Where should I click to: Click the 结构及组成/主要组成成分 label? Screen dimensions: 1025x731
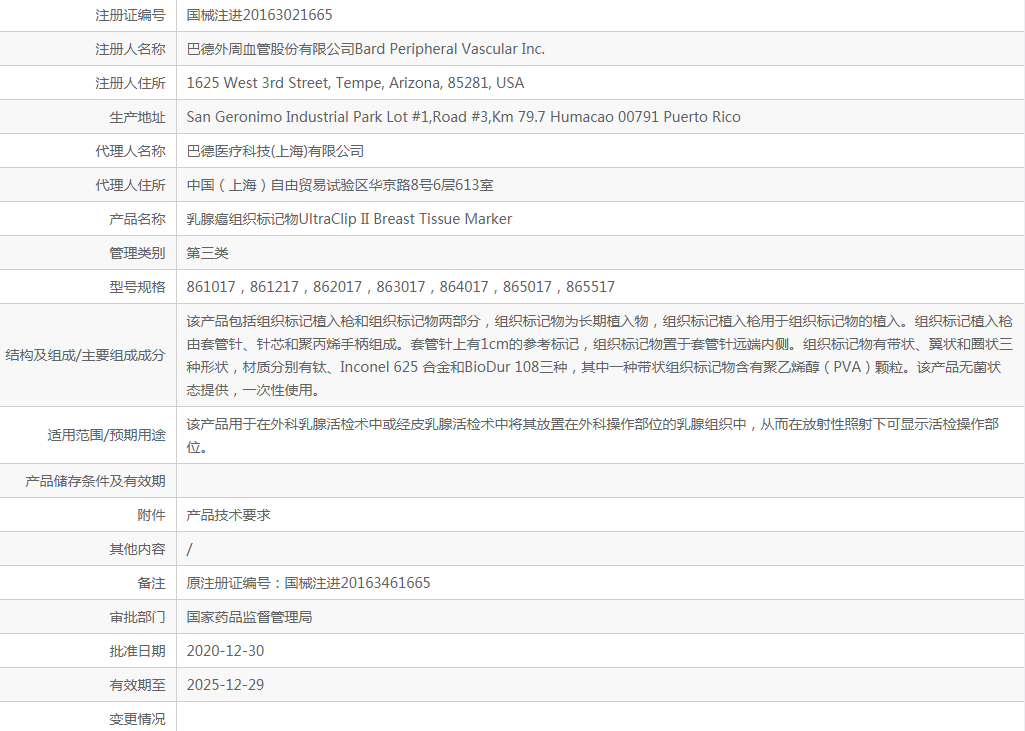click(x=85, y=355)
